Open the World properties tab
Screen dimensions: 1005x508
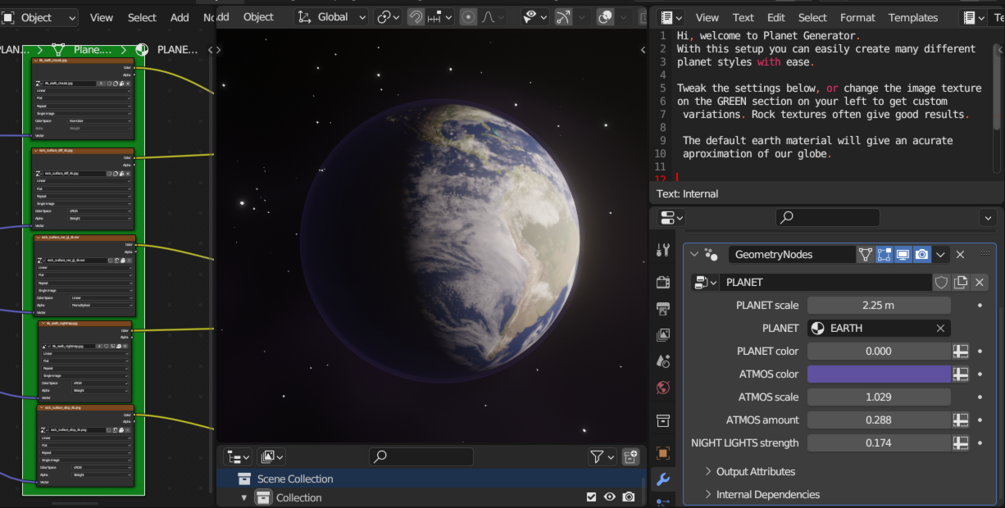[663, 387]
